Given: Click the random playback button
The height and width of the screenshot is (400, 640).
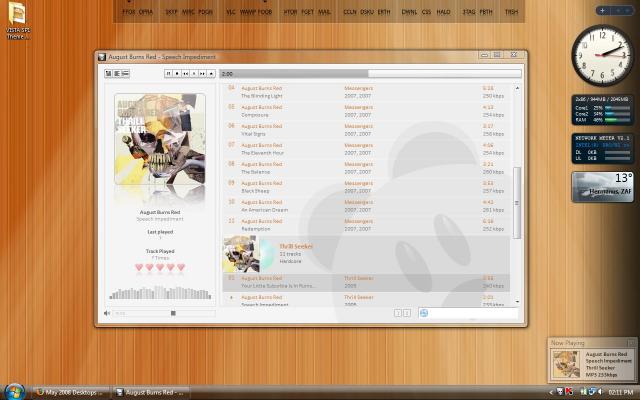Looking at the screenshot, I should (x=211, y=73).
